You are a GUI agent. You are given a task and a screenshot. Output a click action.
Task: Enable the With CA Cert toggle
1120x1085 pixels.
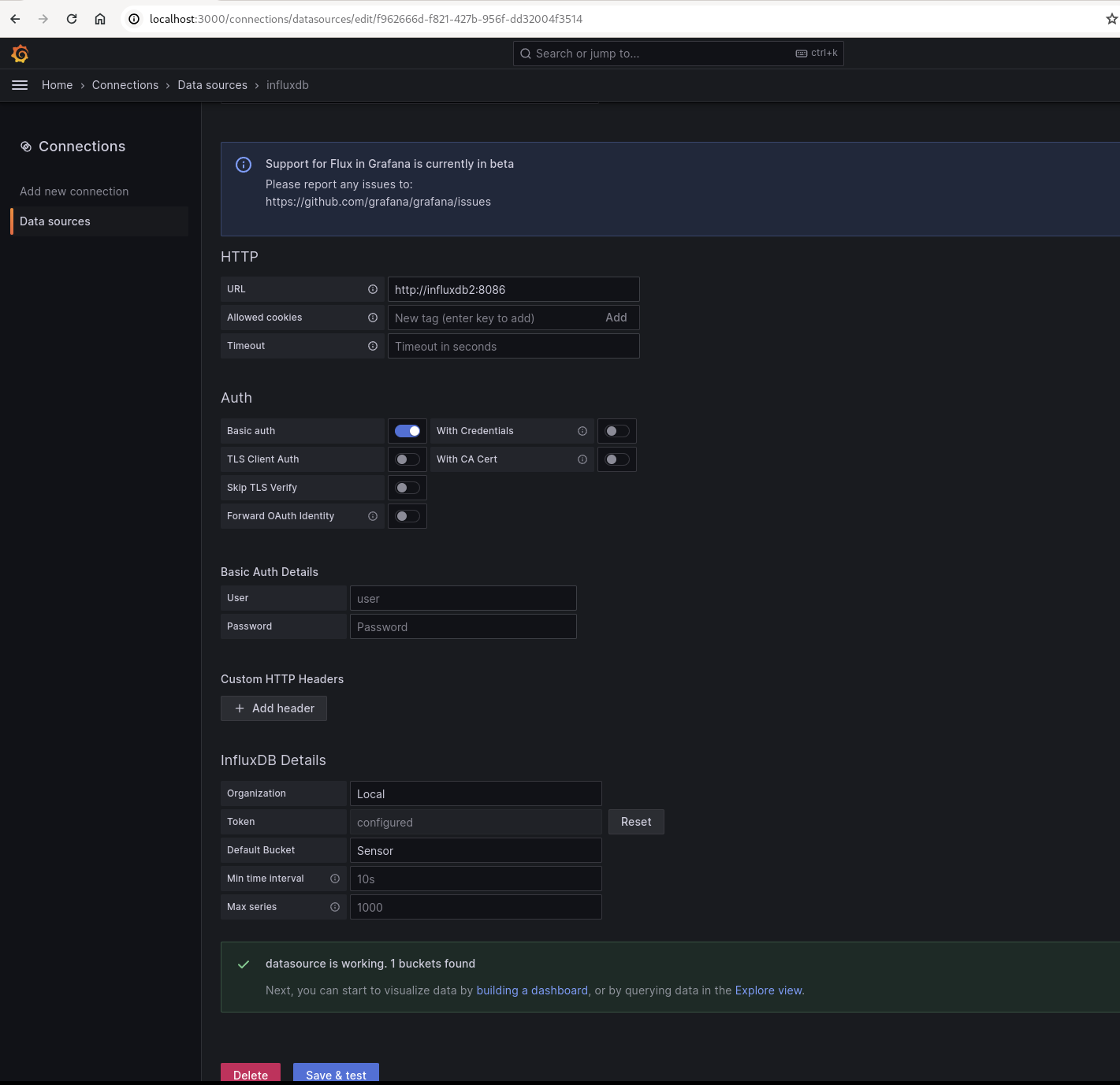coord(617,459)
